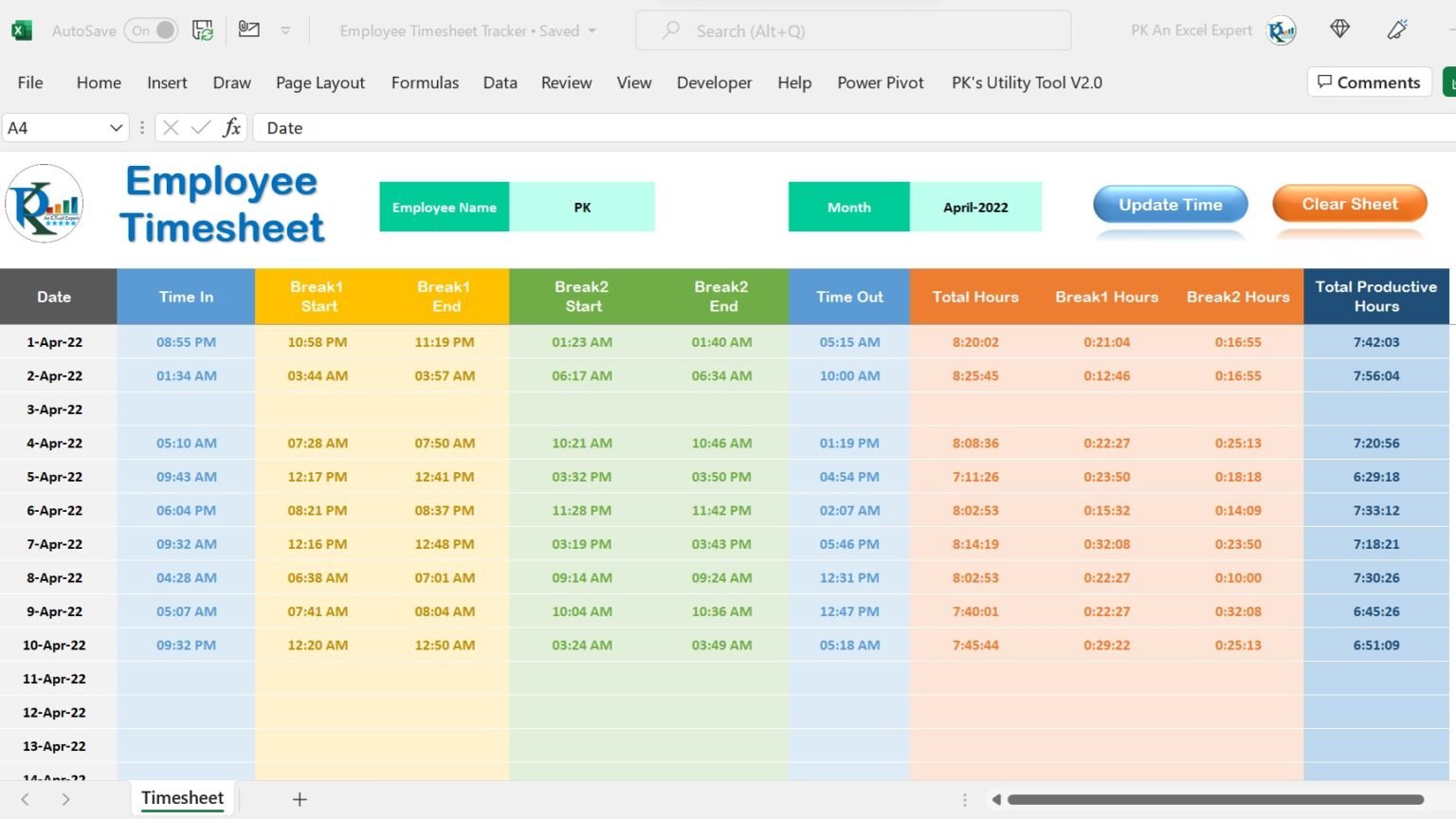
Task: Click the Comments button
Action: coord(1369,82)
